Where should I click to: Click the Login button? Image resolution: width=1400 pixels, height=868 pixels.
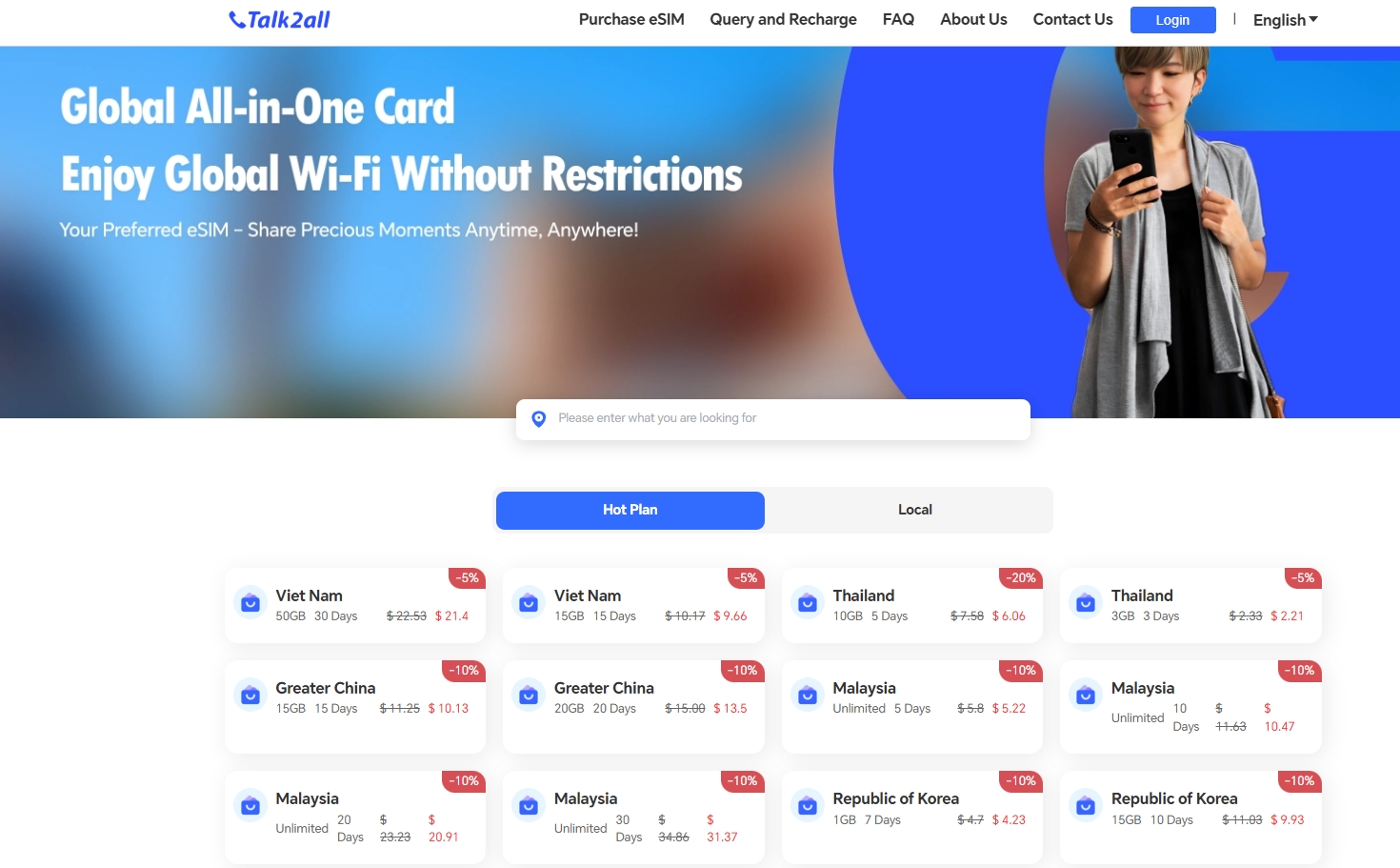click(x=1172, y=20)
